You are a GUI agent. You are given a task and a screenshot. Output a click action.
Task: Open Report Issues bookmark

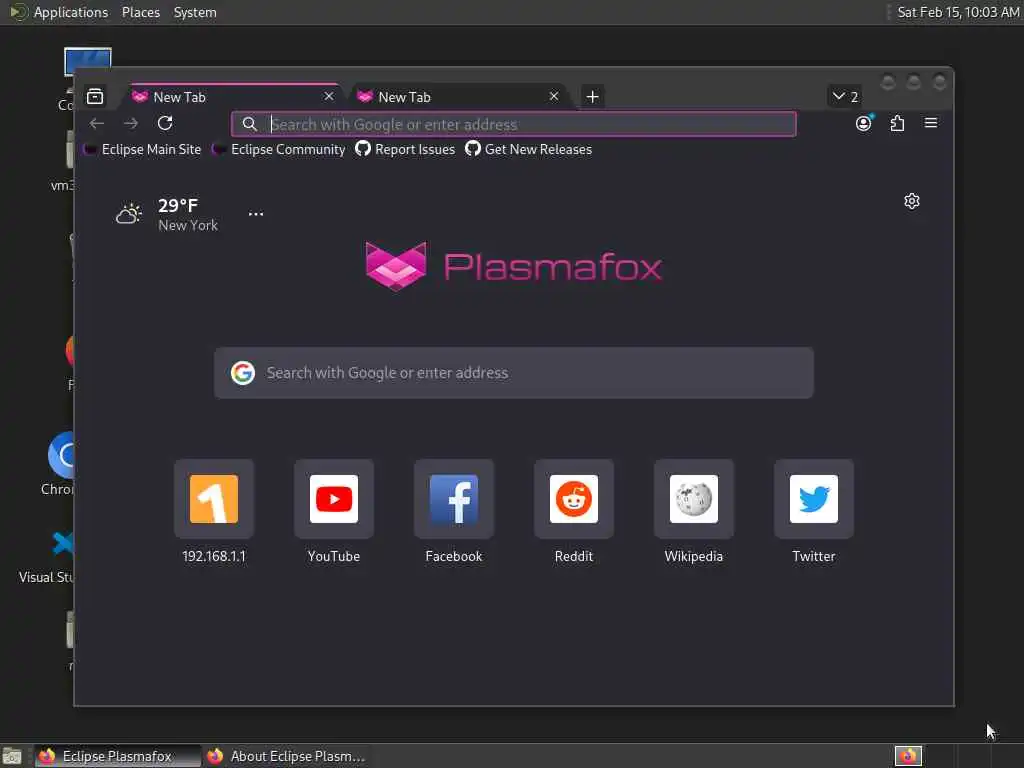point(406,150)
